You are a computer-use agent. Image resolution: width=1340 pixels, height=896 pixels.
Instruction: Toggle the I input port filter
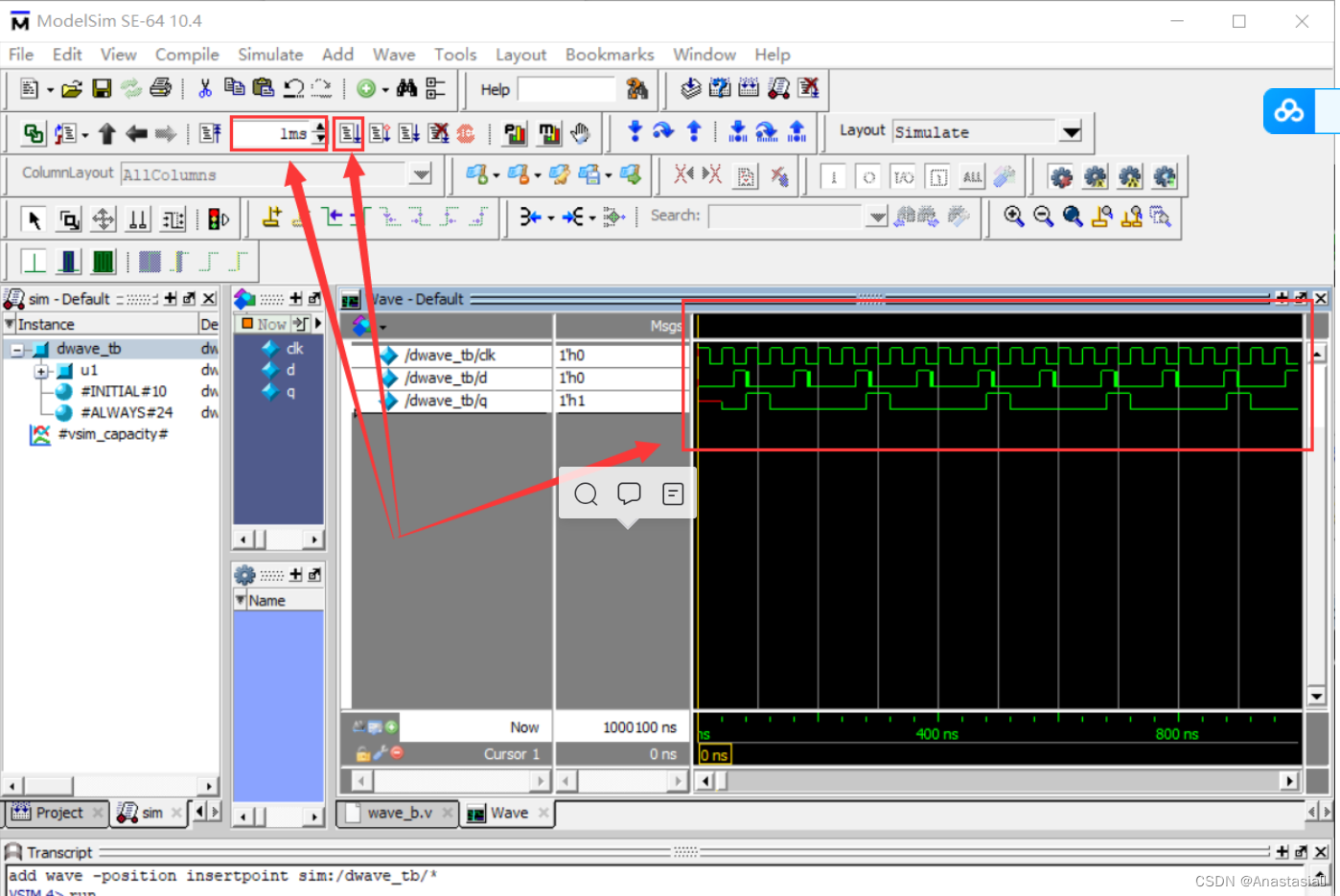pos(834,176)
